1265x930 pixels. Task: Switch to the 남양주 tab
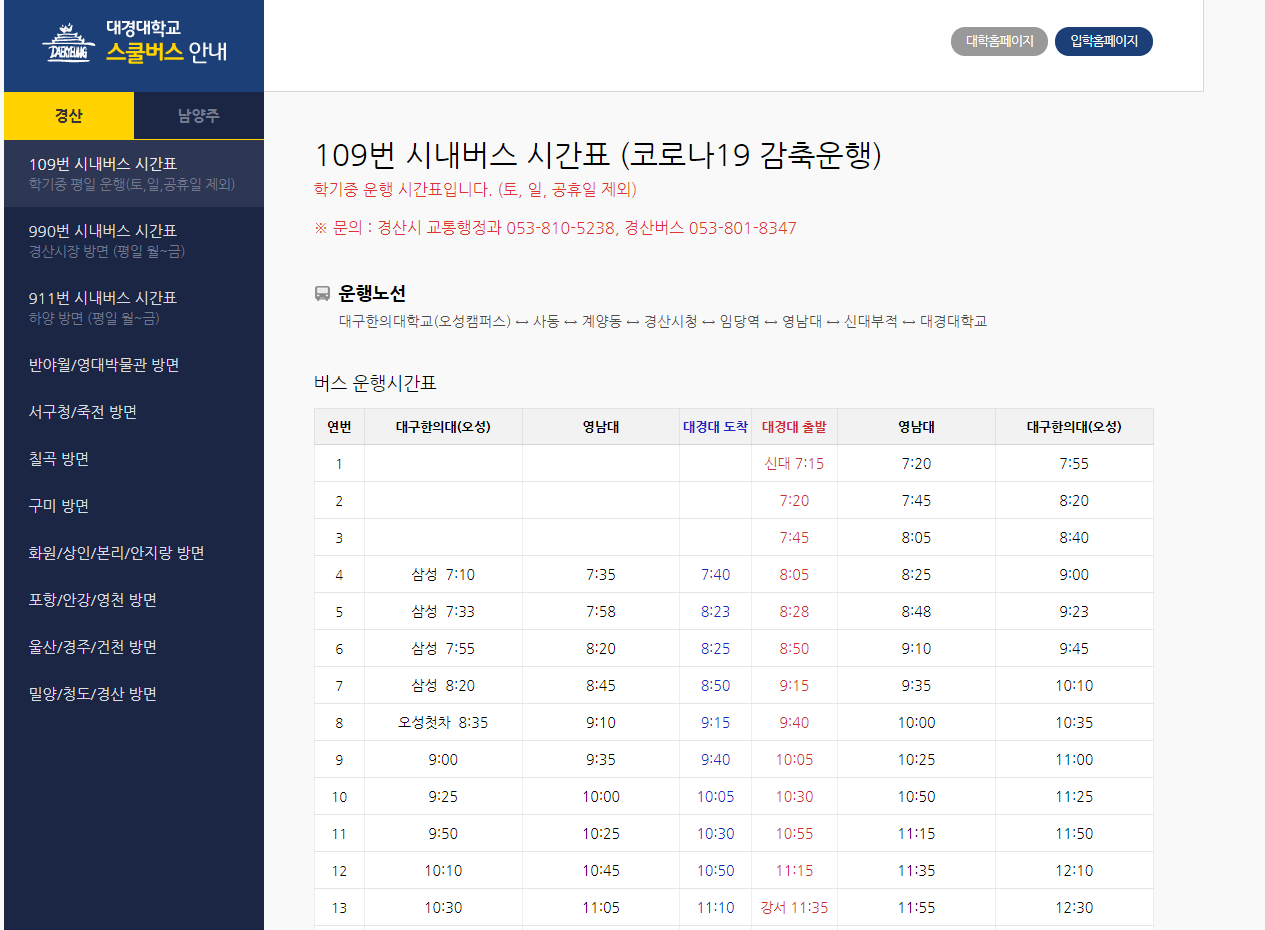pos(199,116)
